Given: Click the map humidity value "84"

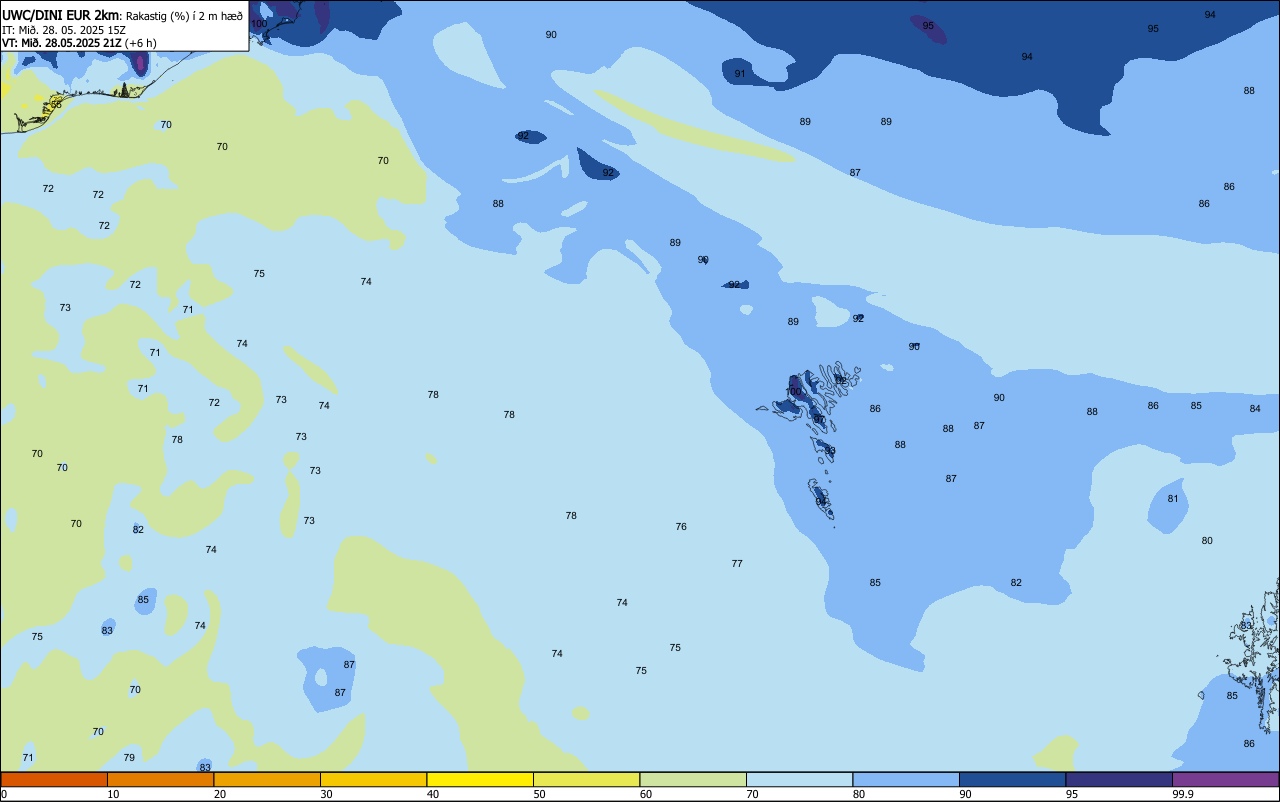Looking at the screenshot, I should coord(1255,408).
